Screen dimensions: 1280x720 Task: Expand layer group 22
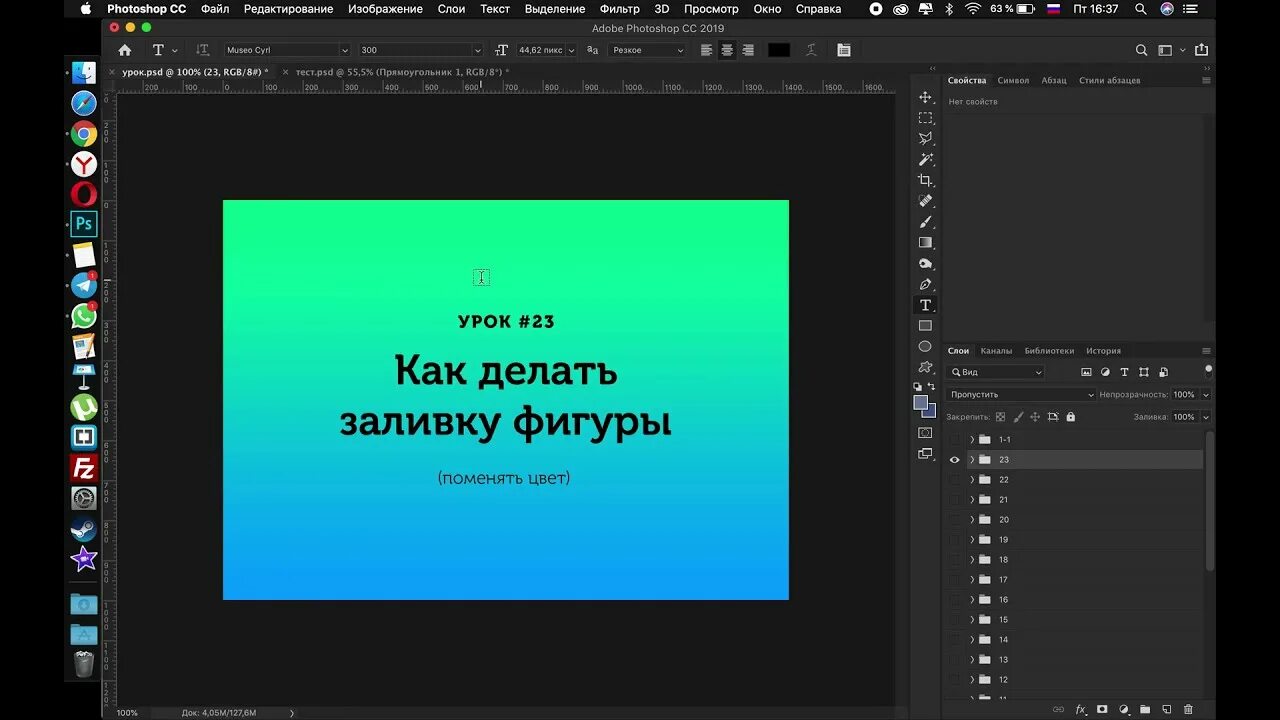point(971,479)
